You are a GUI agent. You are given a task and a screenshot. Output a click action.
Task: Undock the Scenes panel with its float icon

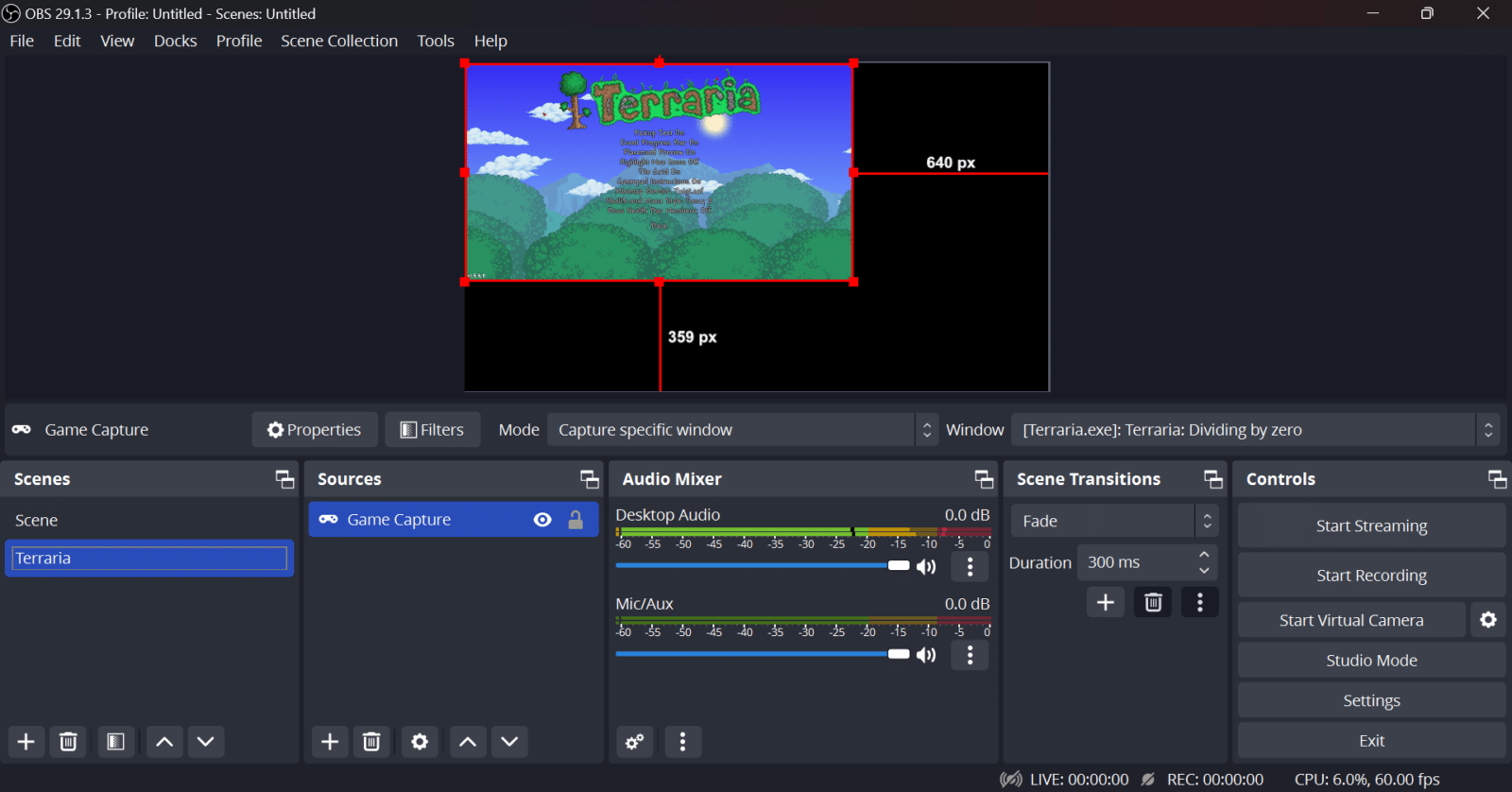point(284,479)
